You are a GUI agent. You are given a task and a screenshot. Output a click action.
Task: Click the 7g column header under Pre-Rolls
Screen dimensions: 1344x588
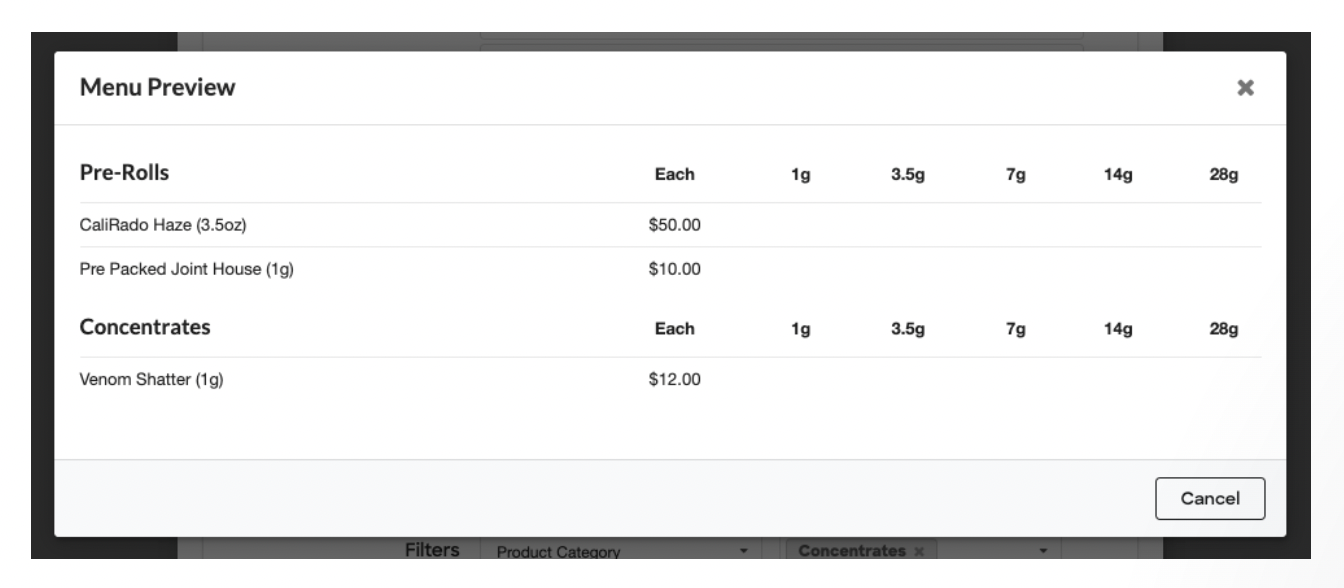pyautogui.click(x=1015, y=175)
